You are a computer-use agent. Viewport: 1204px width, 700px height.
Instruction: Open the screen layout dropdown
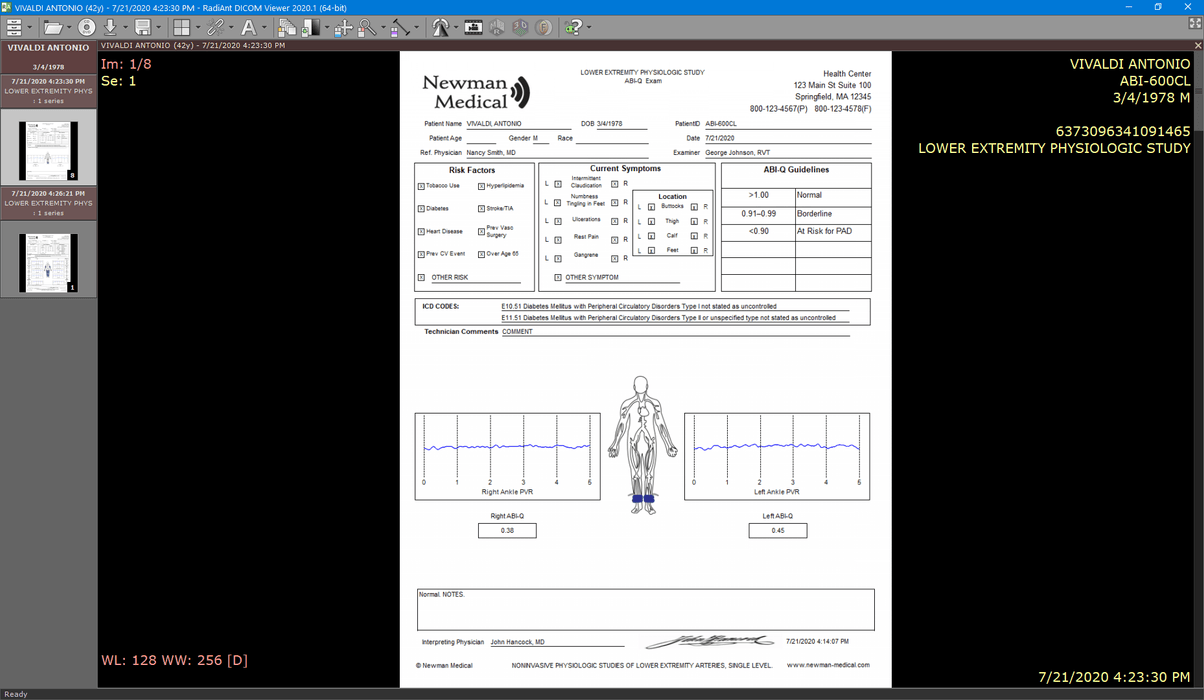pyautogui.click(x=196, y=27)
